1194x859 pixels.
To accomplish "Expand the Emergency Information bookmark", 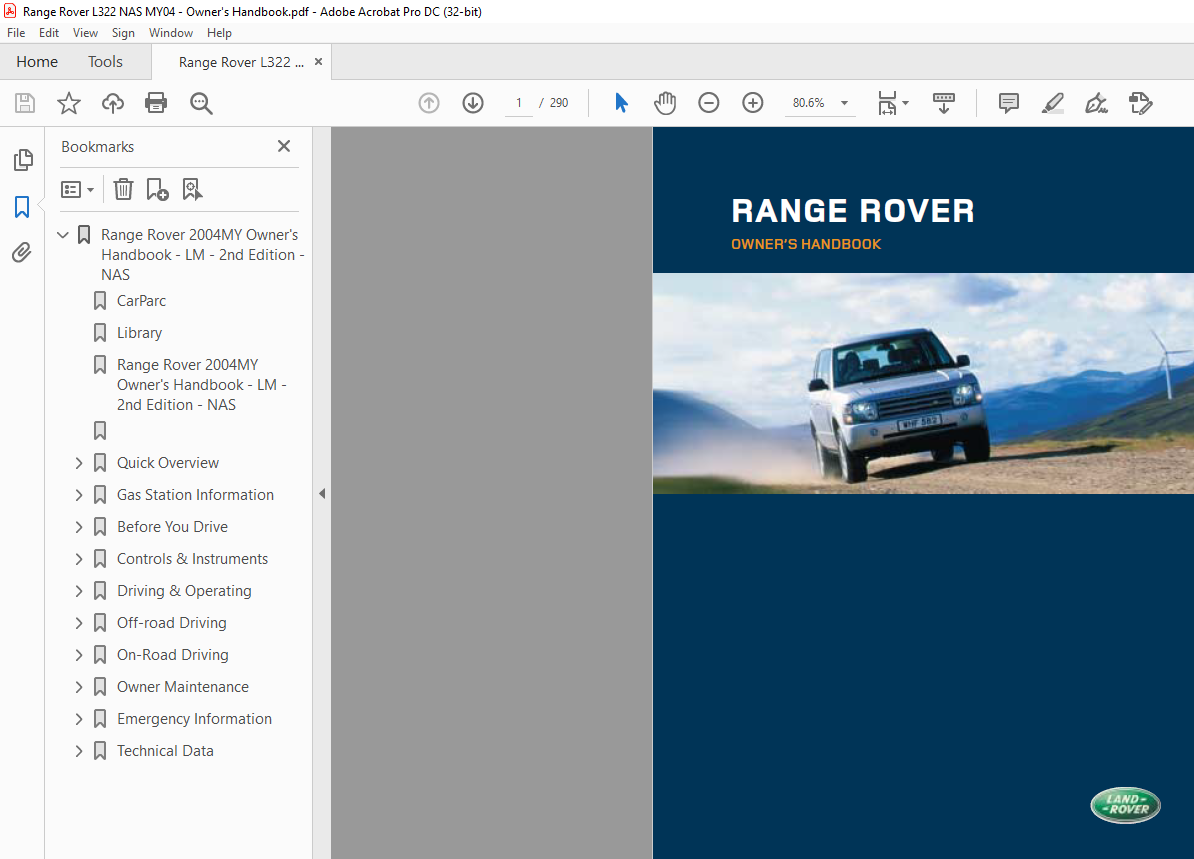I will pos(78,719).
